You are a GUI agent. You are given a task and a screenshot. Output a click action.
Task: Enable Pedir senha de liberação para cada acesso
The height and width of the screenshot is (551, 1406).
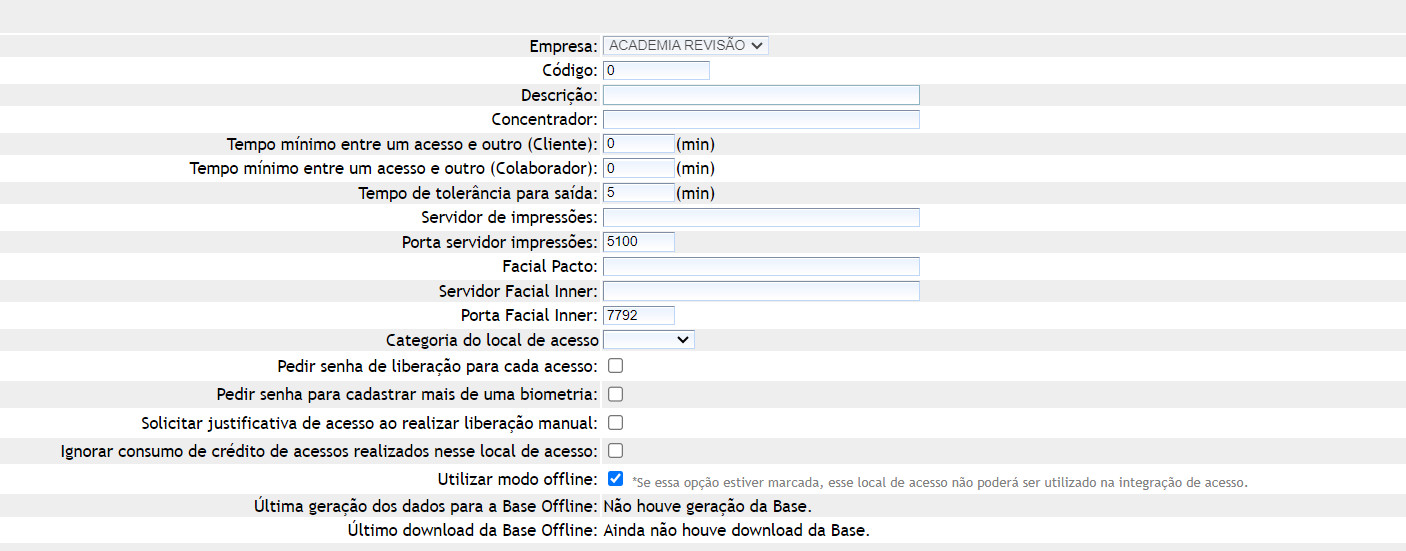click(x=616, y=366)
